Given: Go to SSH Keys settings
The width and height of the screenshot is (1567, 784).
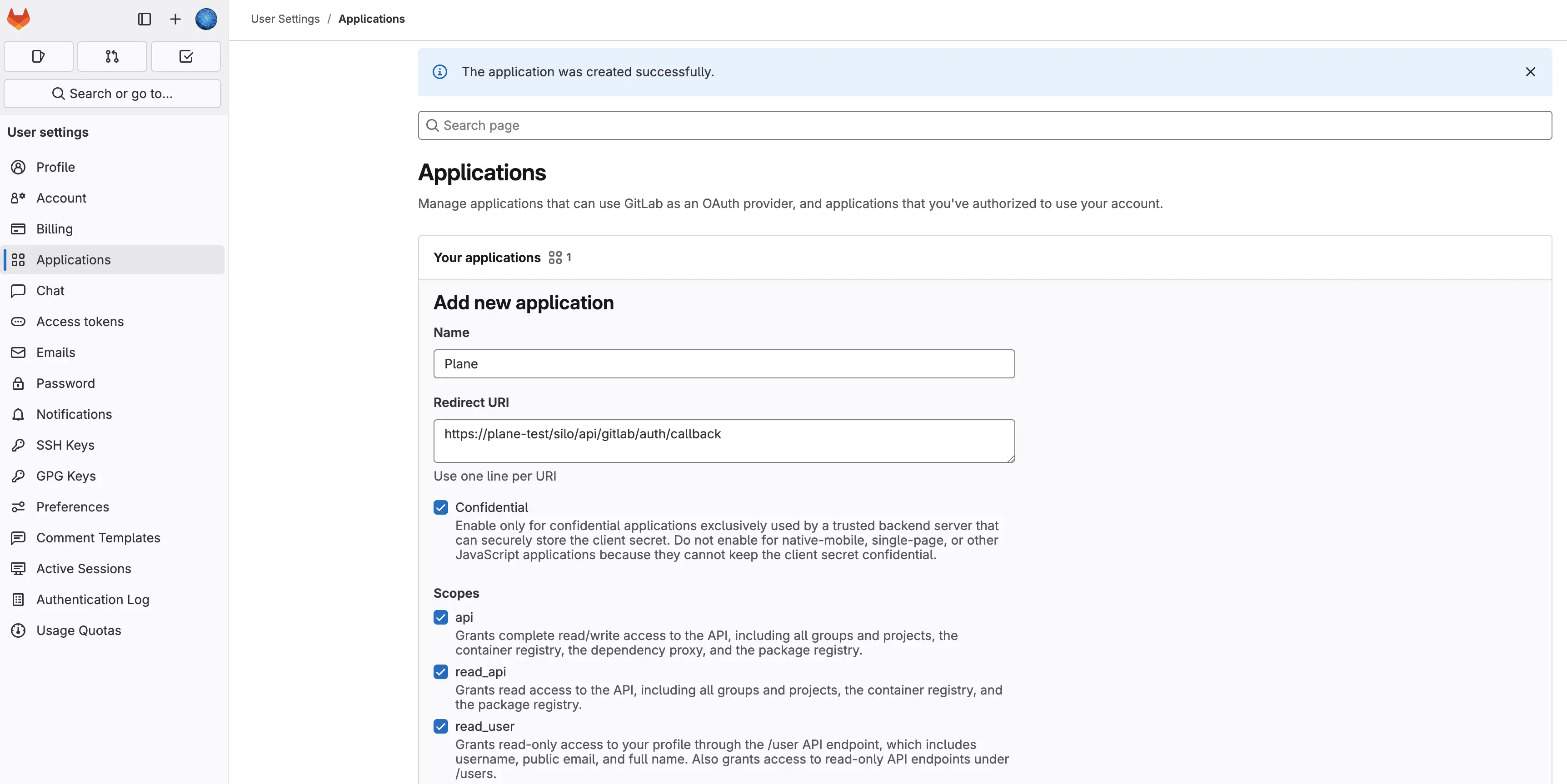Looking at the screenshot, I should [65, 445].
